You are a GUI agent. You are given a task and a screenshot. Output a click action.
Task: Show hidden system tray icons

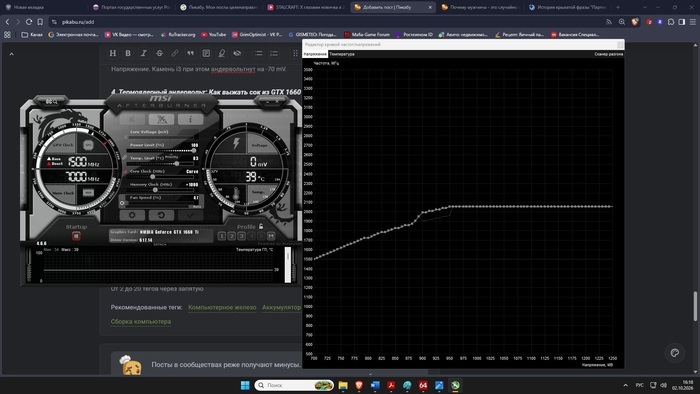(625, 385)
